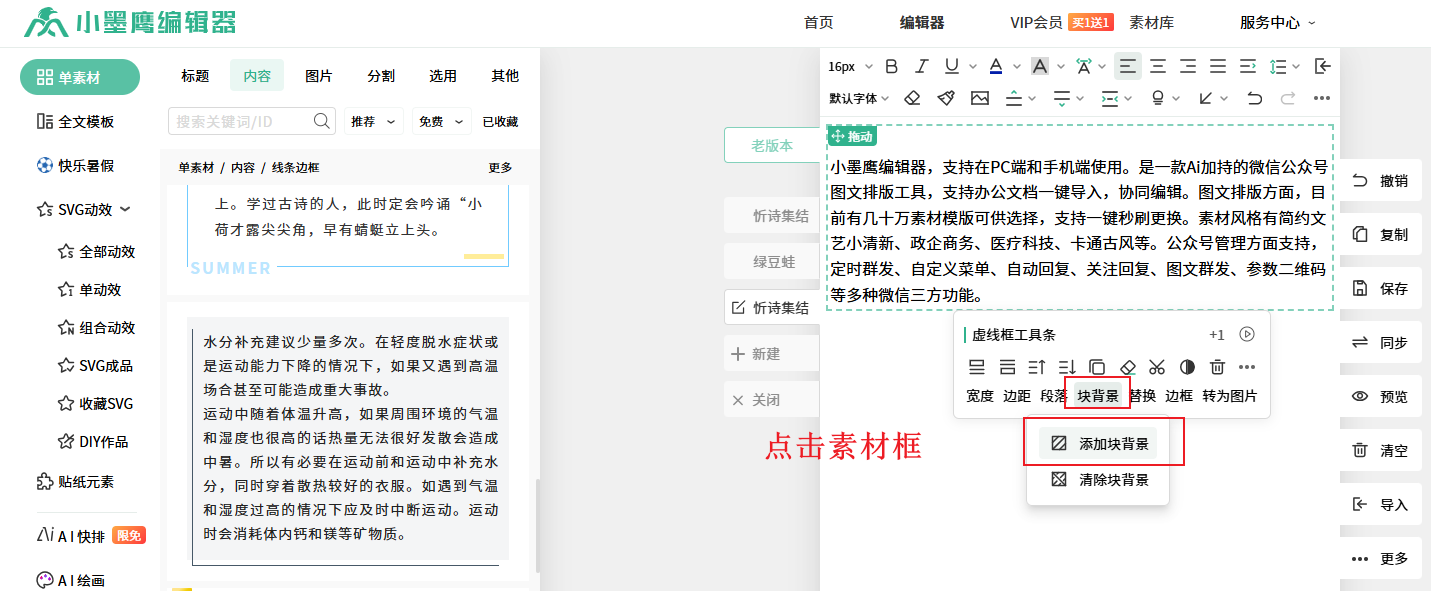
Task: Select 添加块背景 menu entry
Action: (1098, 444)
